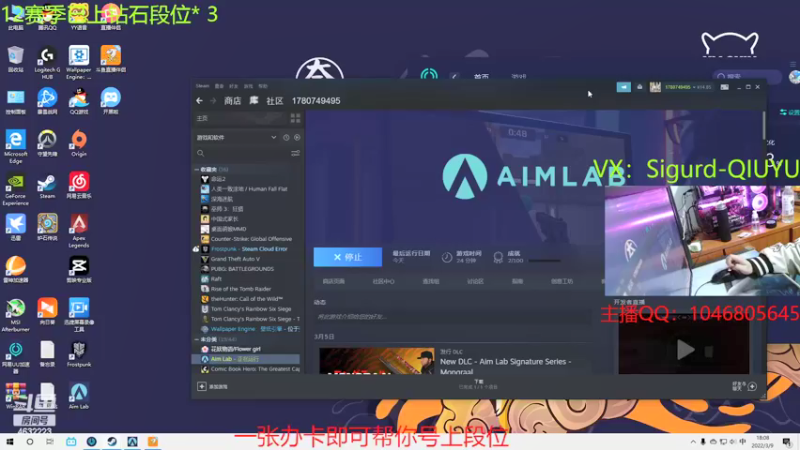Image resolution: width=800 pixels, height=450 pixels.
Task: Toggle the ready-to-play filter icon
Action: pos(297,137)
